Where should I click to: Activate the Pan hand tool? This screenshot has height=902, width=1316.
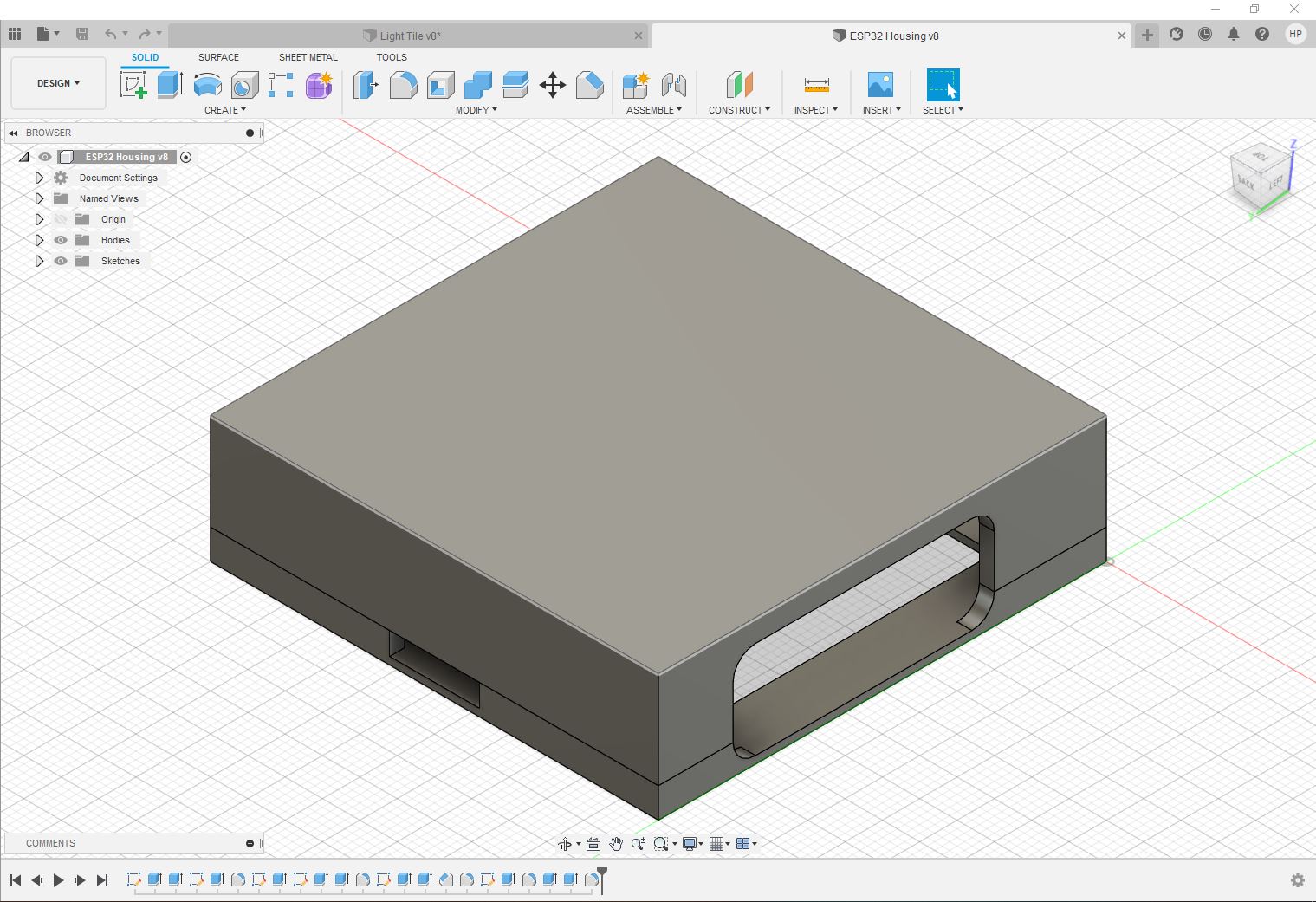coord(616,844)
